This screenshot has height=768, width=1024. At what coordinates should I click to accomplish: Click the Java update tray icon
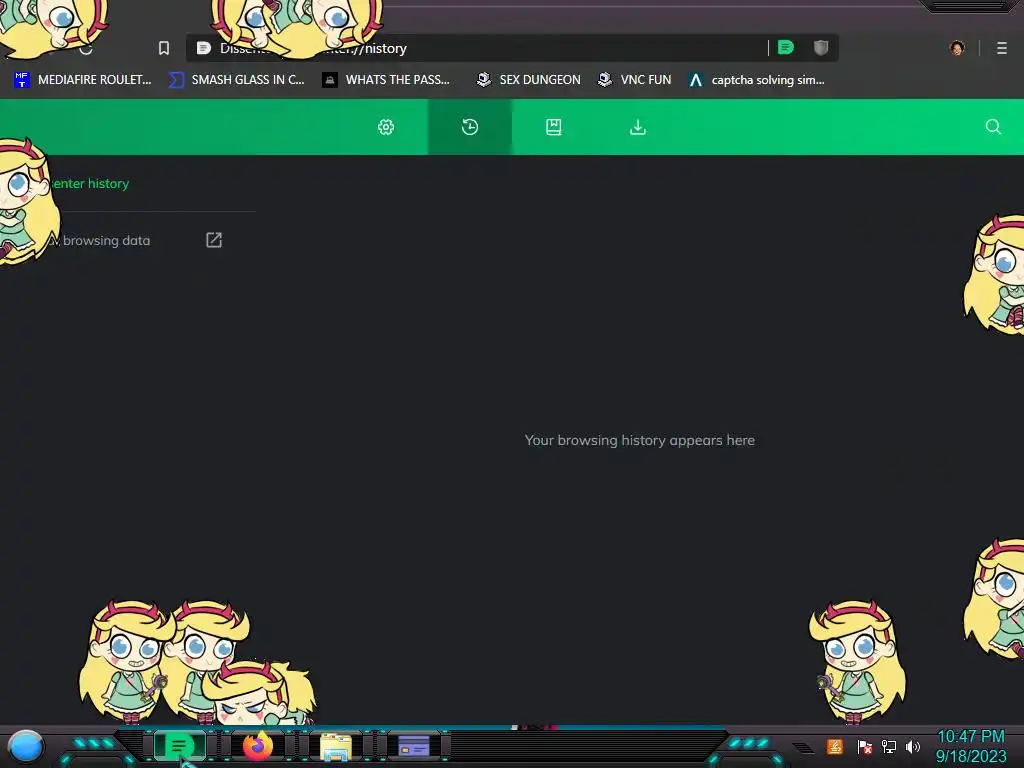coord(835,746)
